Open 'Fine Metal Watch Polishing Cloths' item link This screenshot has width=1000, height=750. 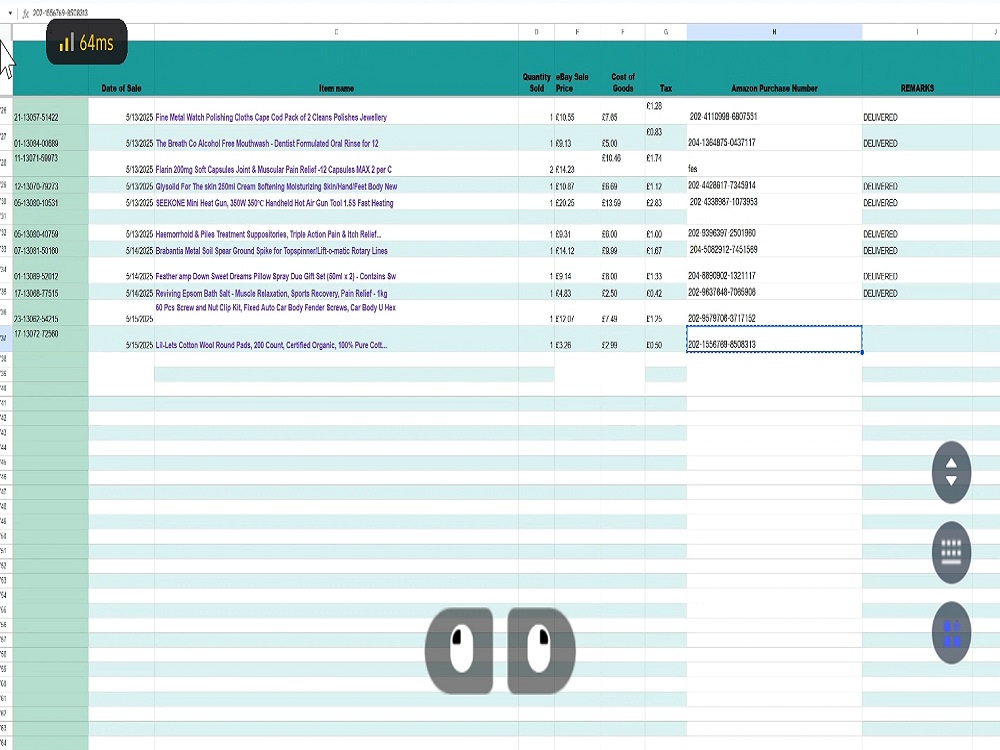pyautogui.click(x=271, y=117)
